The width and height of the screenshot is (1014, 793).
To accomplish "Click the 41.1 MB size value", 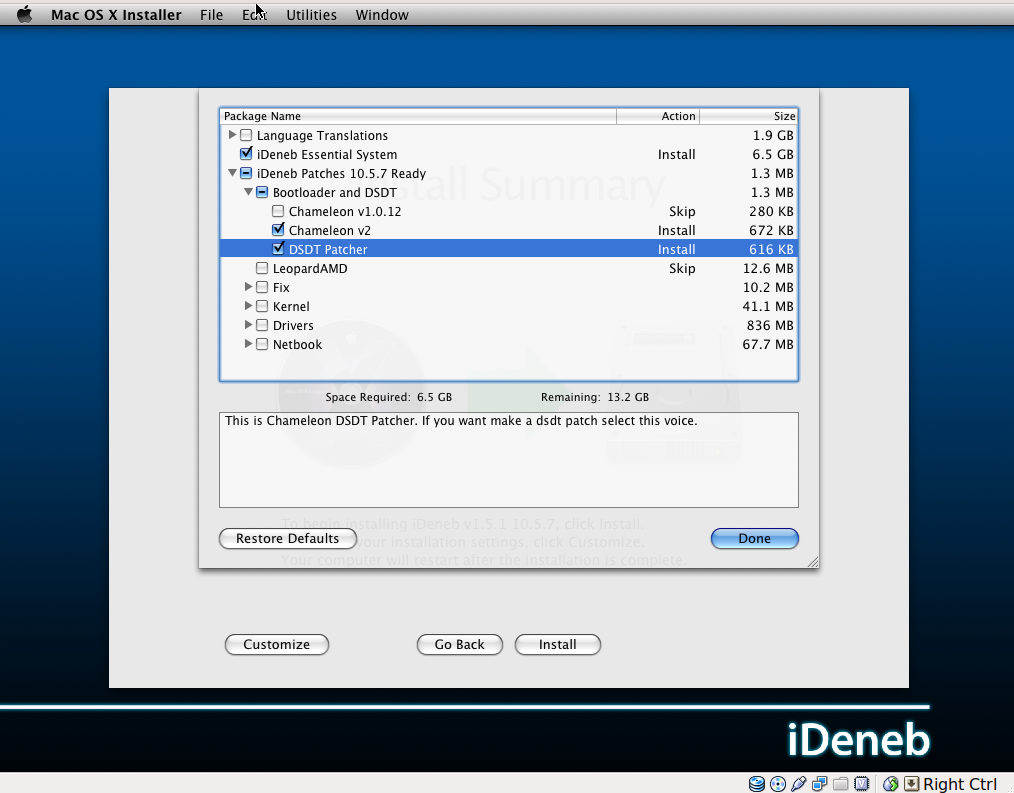I will tap(768, 307).
